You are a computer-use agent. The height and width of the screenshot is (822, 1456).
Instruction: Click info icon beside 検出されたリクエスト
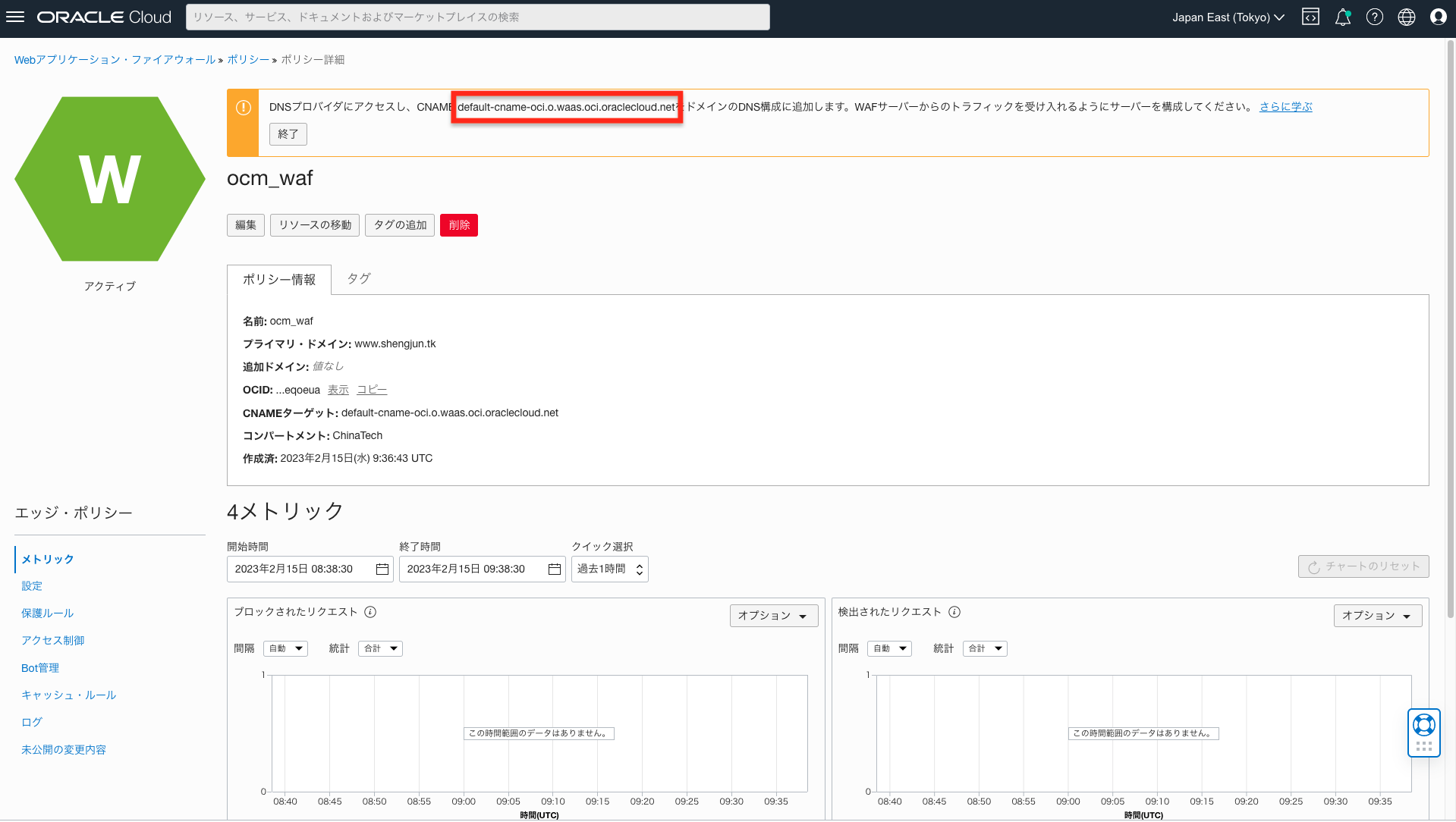tap(954, 612)
